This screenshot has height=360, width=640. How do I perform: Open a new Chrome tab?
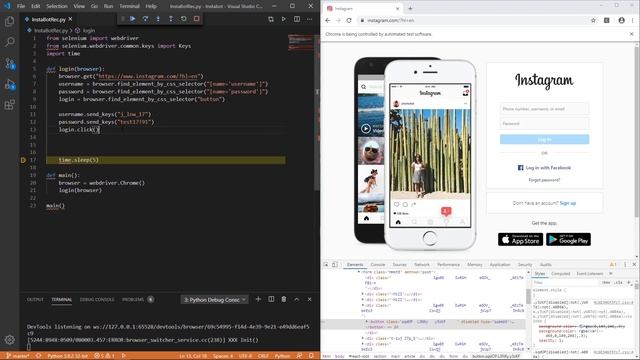[410, 8]
